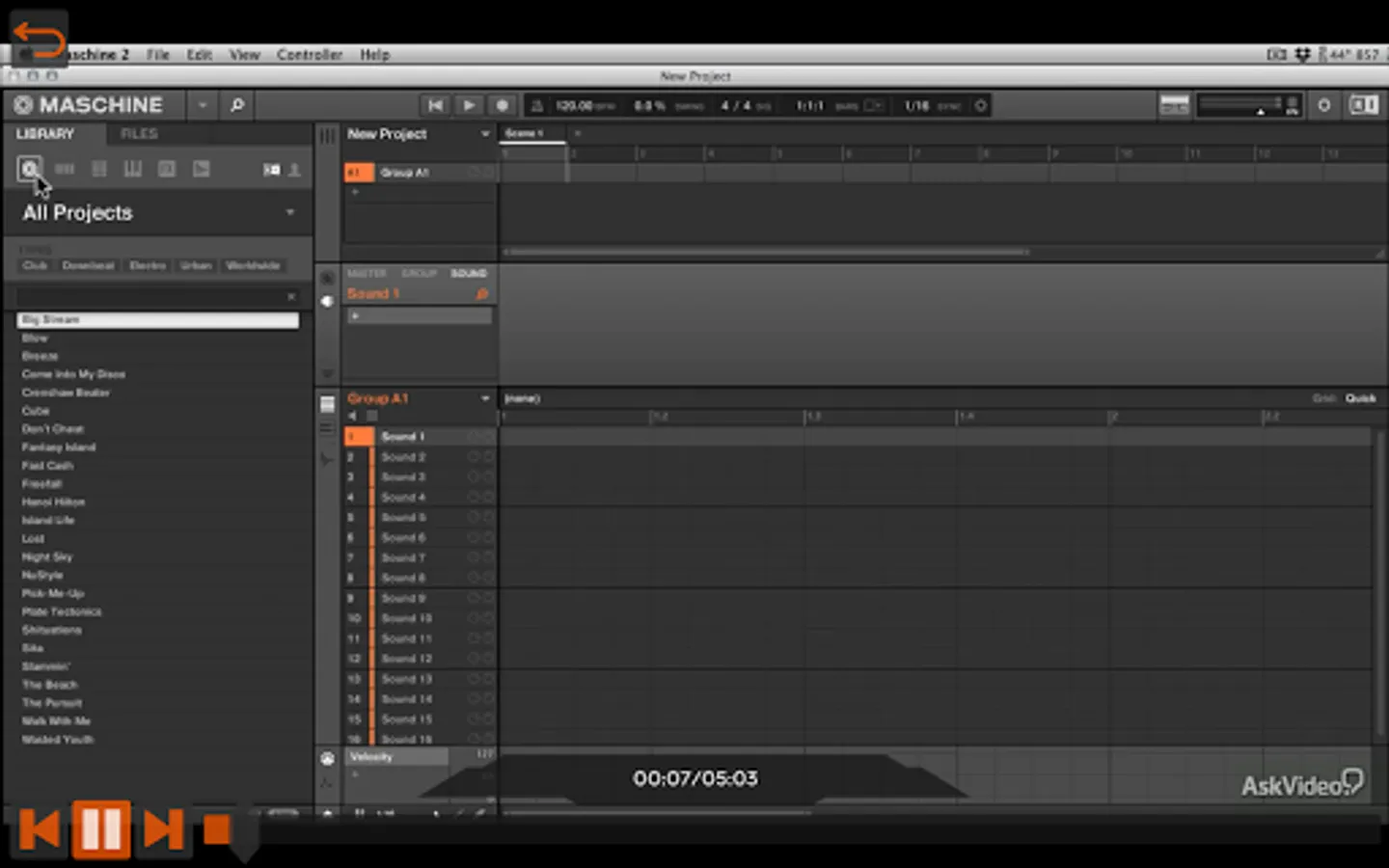Open the Help menu
Image resolution: width=1389 pixels, height=868 pixels.
coord(375,55)
